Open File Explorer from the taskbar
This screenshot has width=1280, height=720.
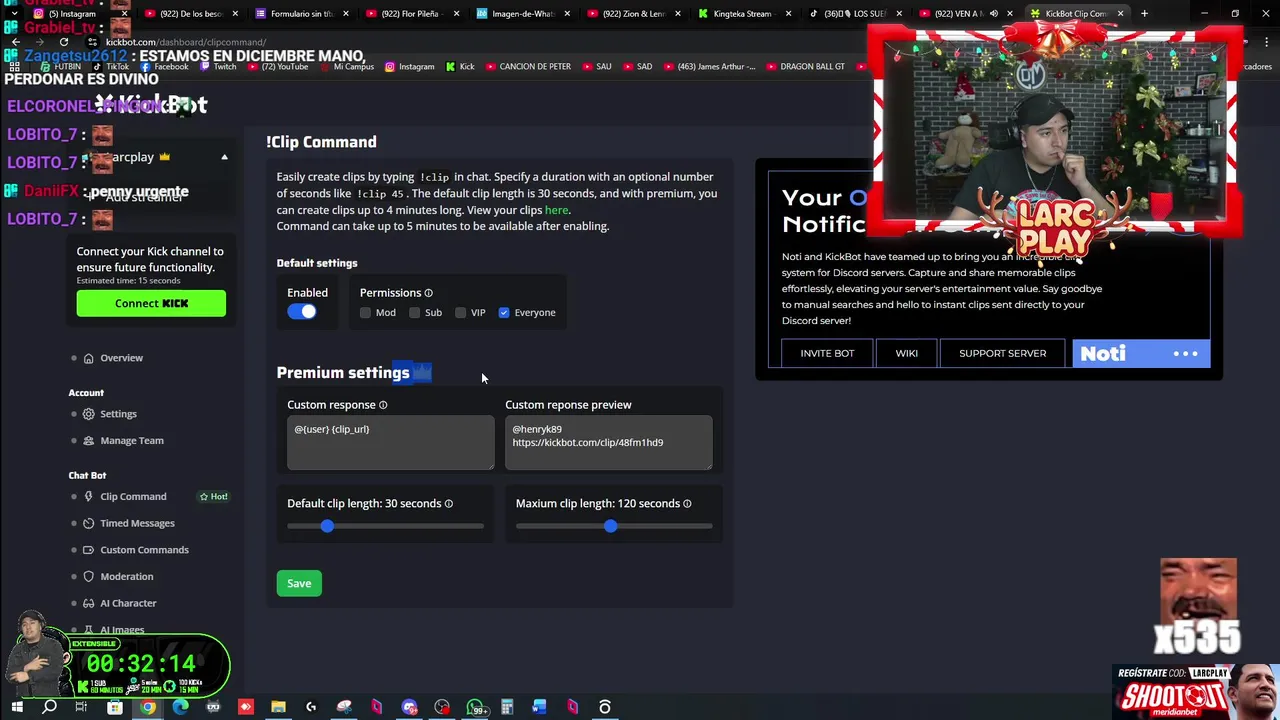[x=278, y=707]
